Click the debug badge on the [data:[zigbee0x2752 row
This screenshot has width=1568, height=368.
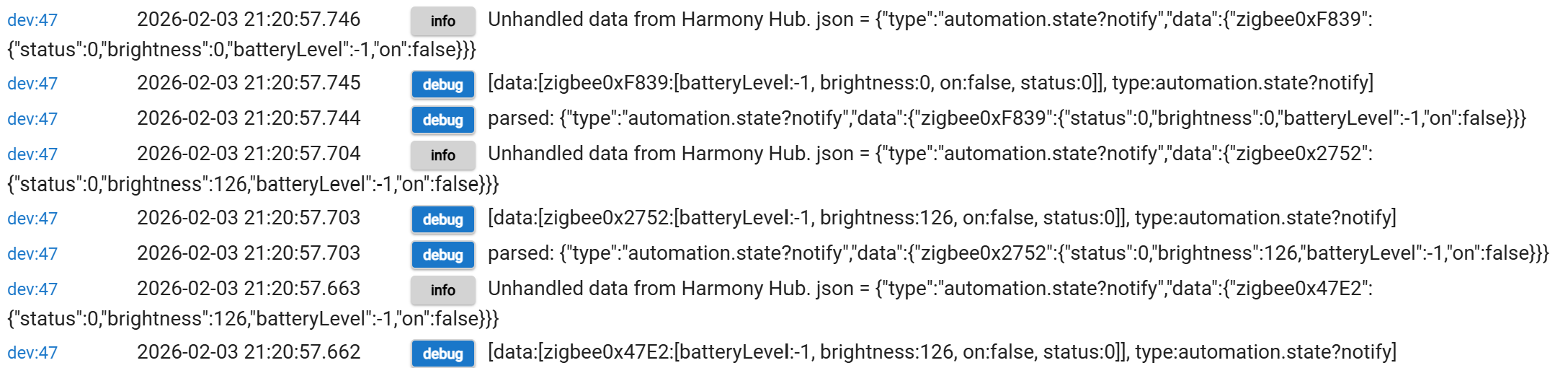point(442,219)
